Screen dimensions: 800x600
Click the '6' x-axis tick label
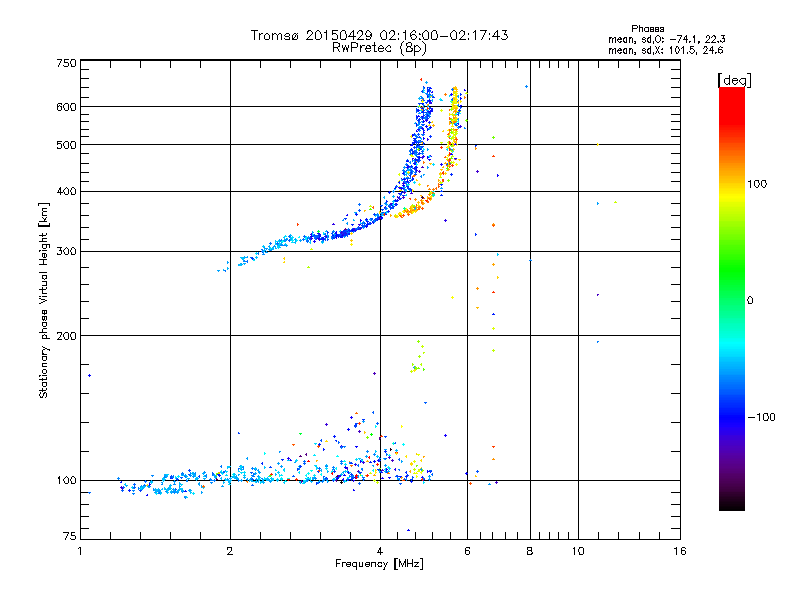point(467,551)
